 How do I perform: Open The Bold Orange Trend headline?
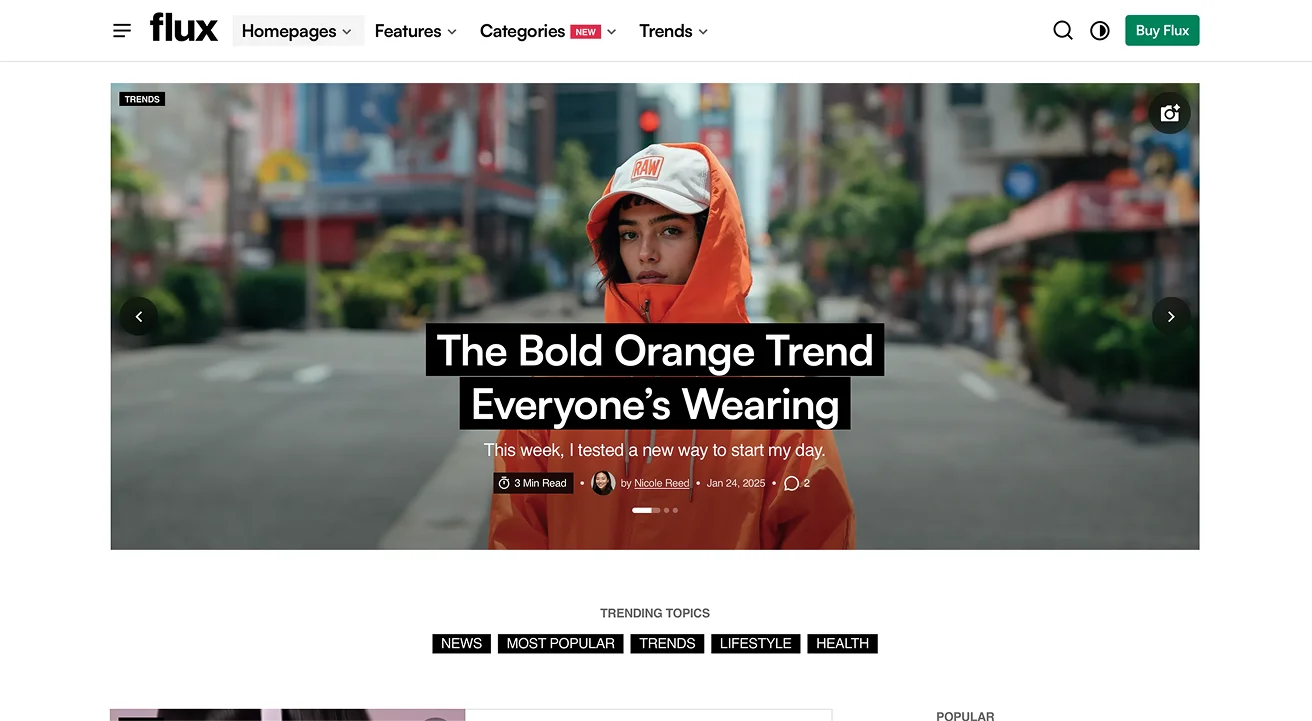655,377
